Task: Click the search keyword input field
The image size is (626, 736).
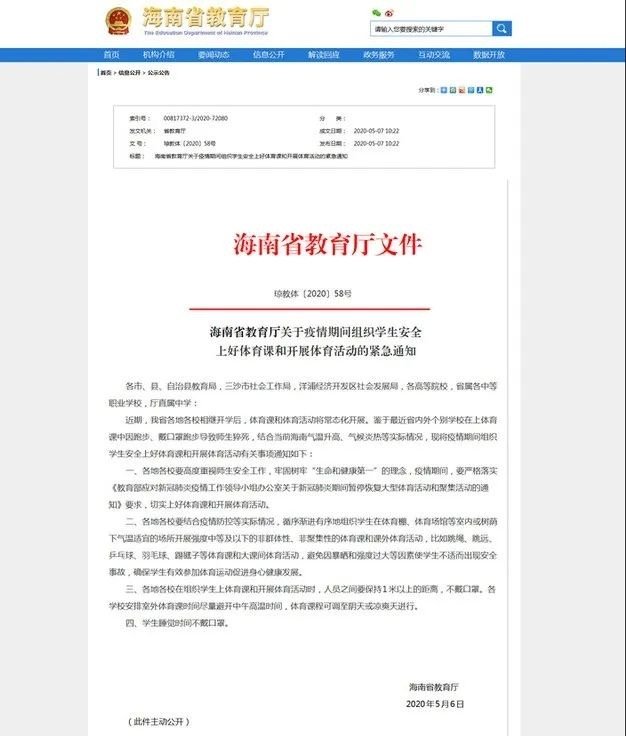Action: pyautogui.click(x=431, y=29)
